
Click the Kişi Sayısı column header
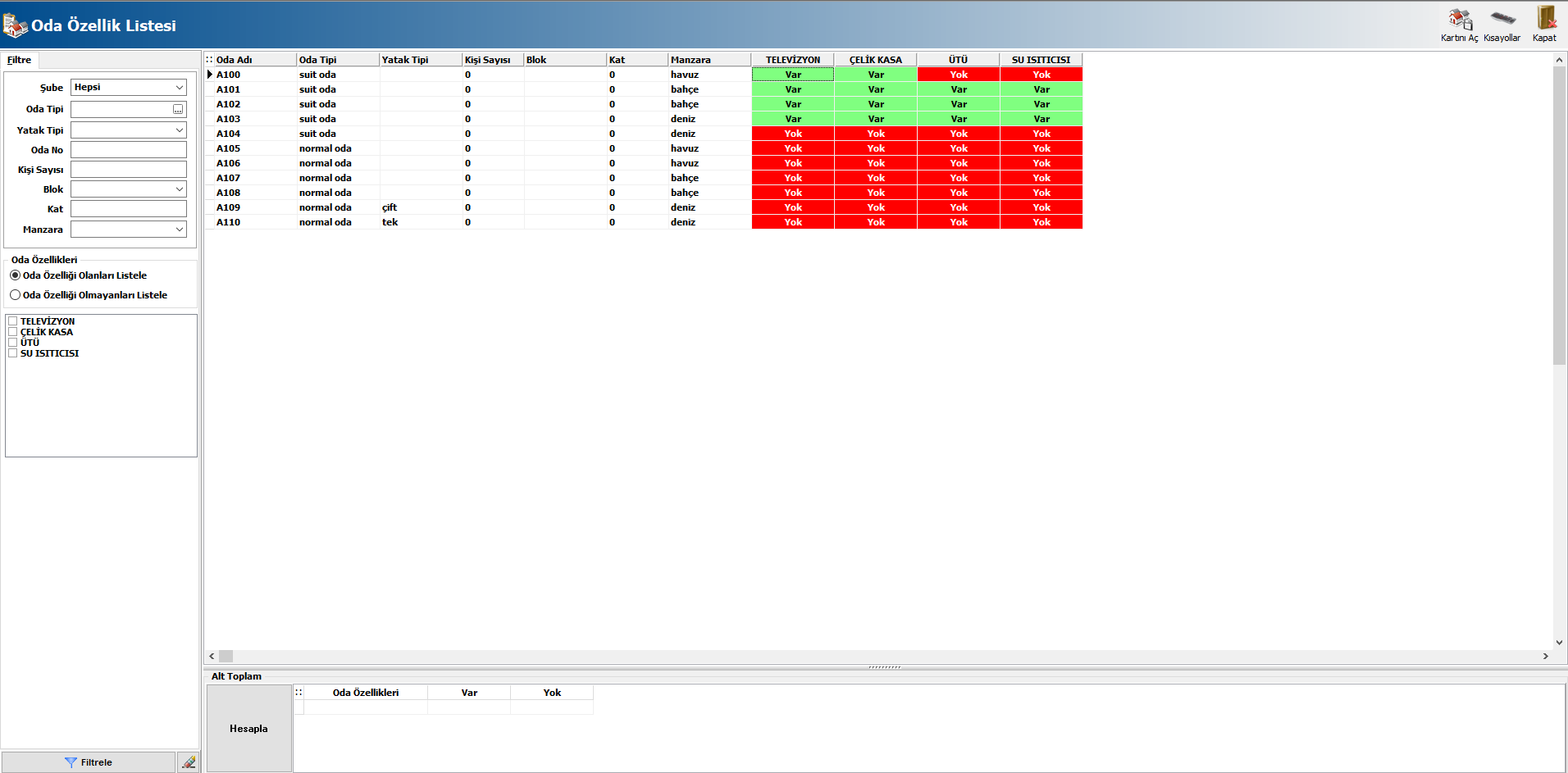pos(493,60)
